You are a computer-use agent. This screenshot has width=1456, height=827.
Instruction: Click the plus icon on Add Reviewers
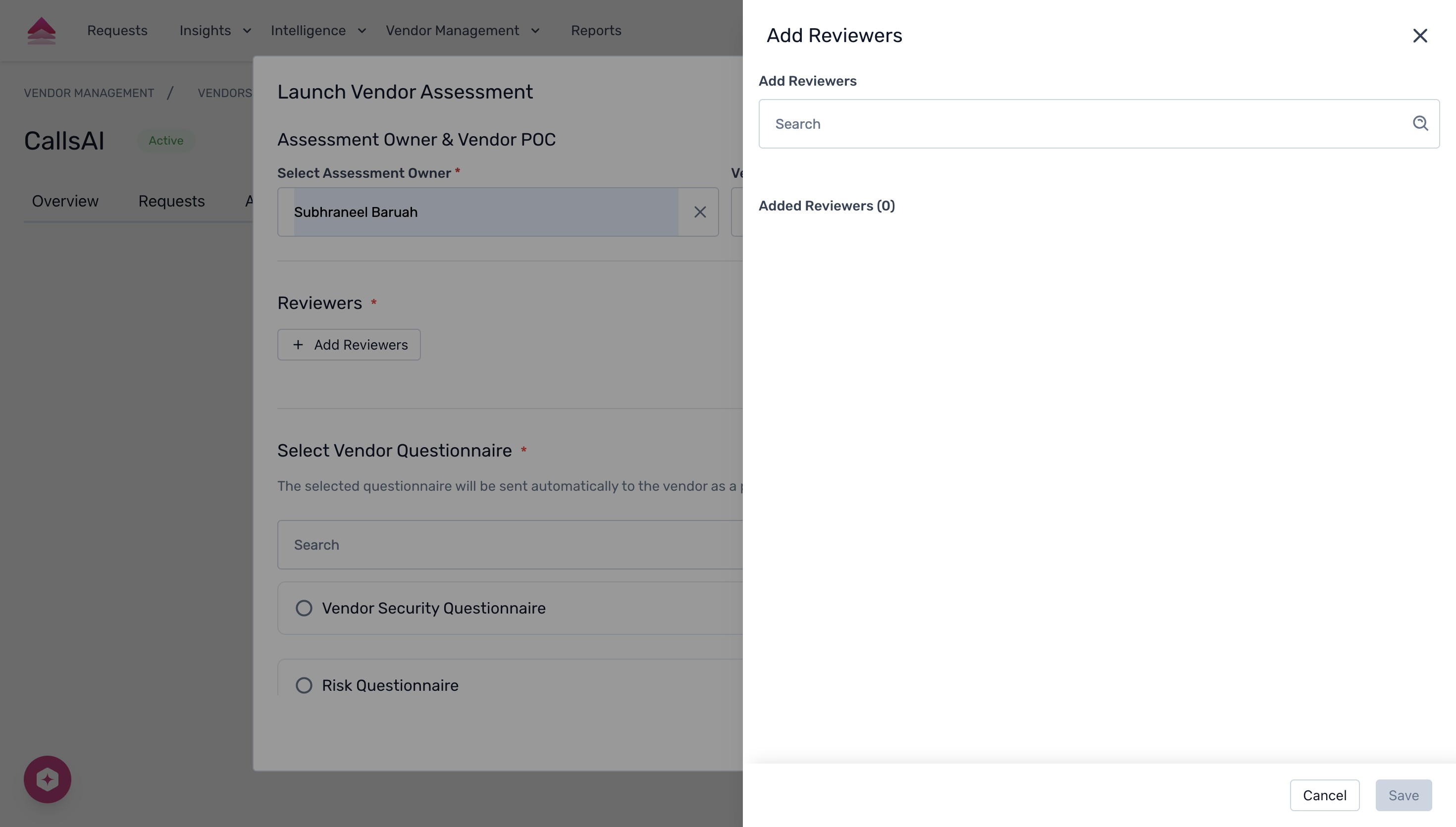click(x=298, y=345)
